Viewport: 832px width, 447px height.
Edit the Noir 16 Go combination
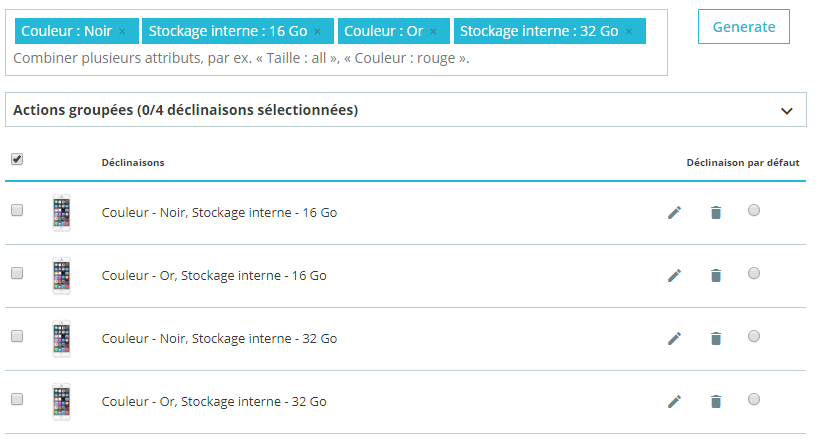pyautogui.click(x=674, y=212)
